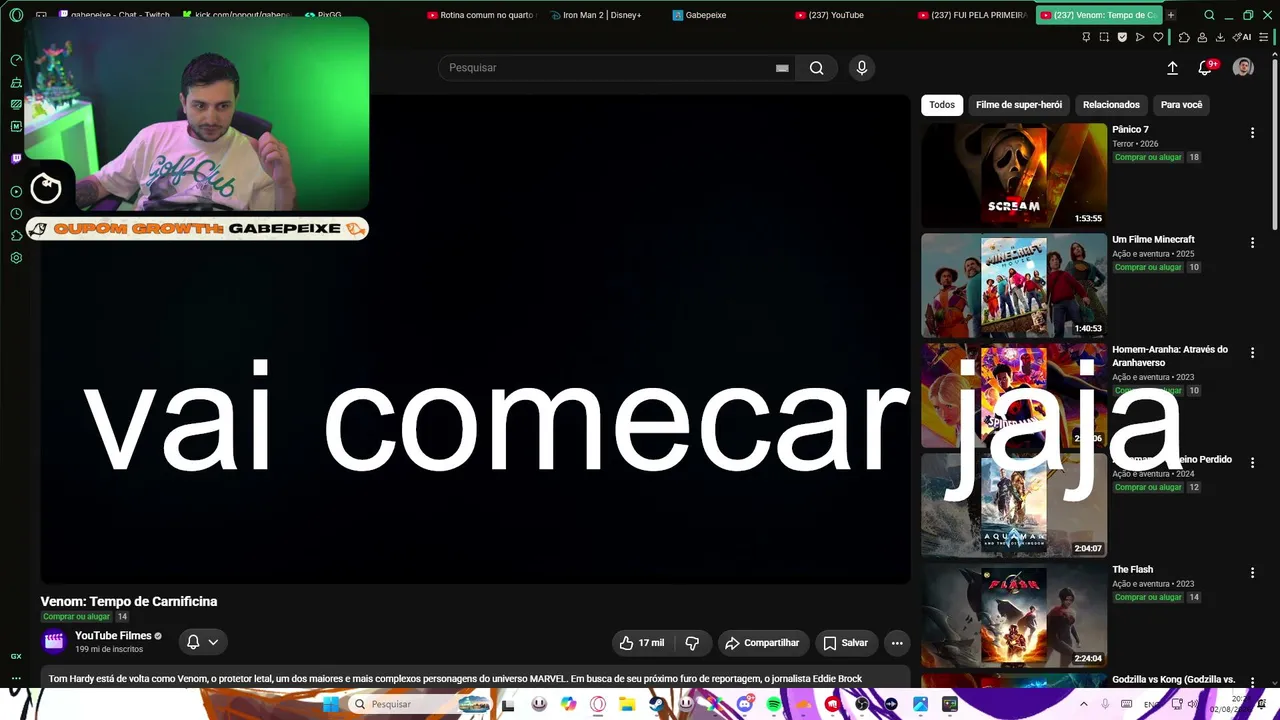Open options menu for Homem-Aranha: Através do Aranhaverso

tap(1252, 352)
